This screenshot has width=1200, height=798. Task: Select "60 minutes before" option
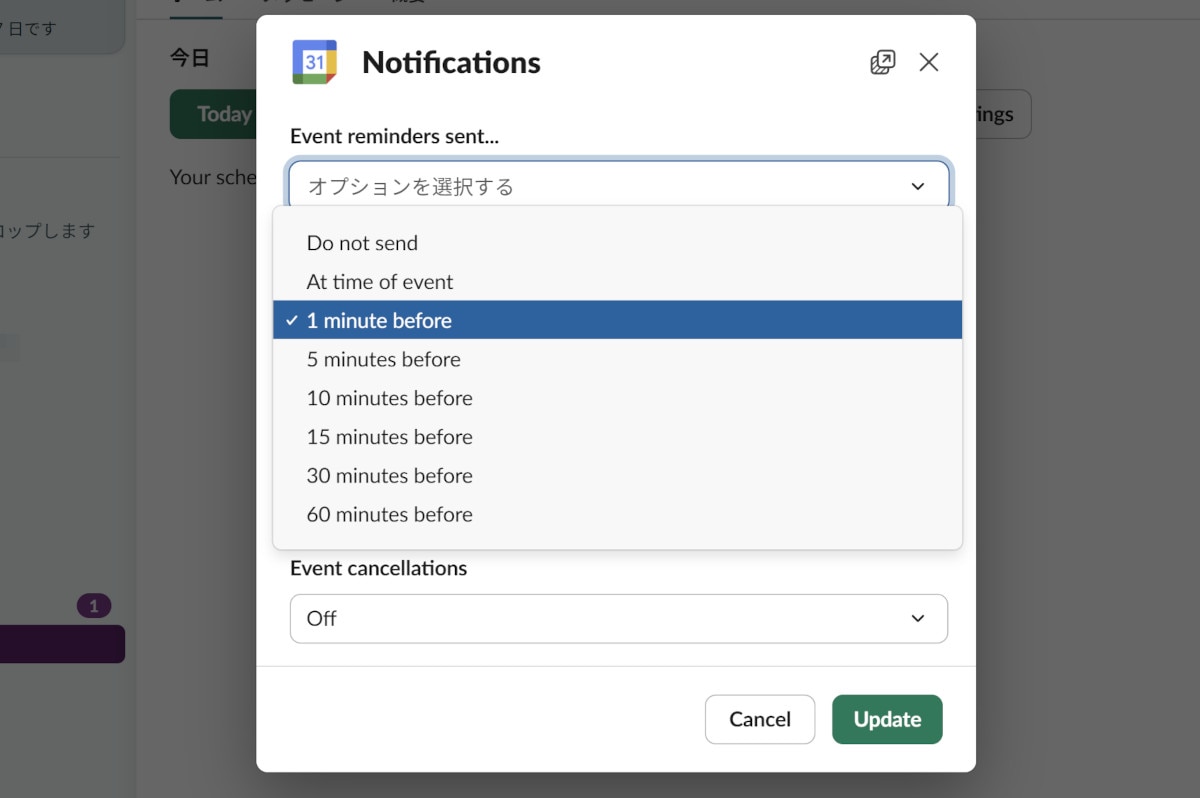click(390, 515)
